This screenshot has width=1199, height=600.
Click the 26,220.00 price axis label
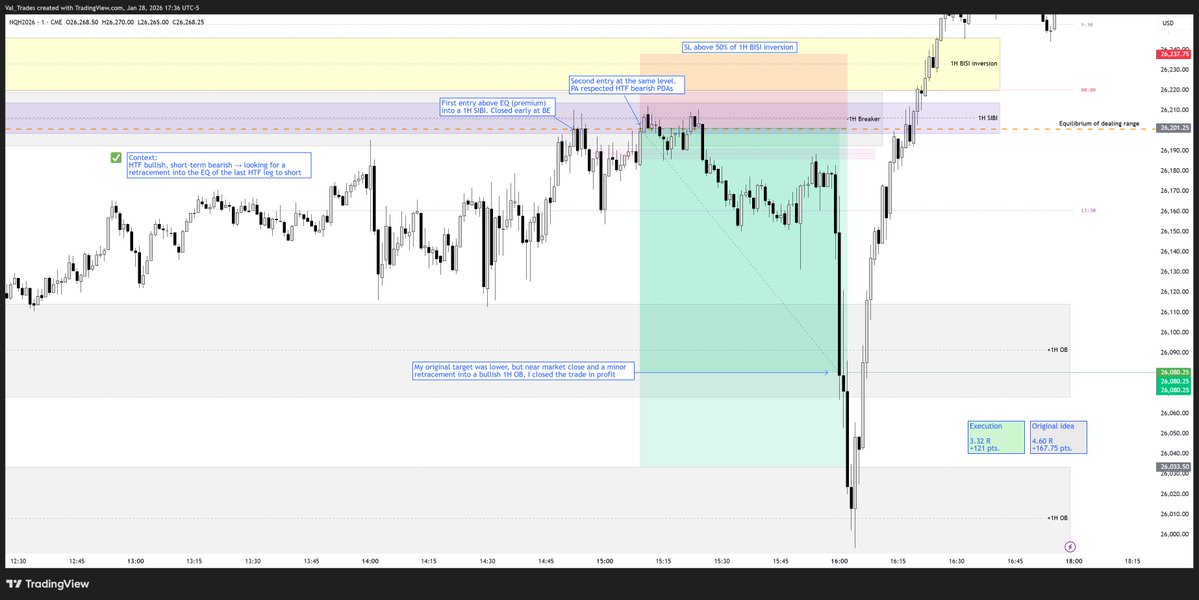[1174, 90]
